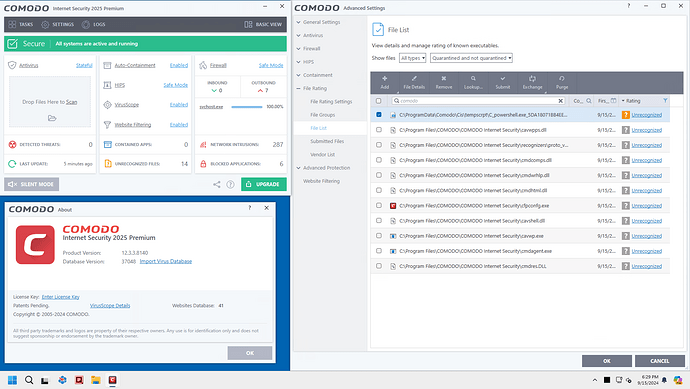
Task: Click the green Upgrade button
Action: [264, 184]
